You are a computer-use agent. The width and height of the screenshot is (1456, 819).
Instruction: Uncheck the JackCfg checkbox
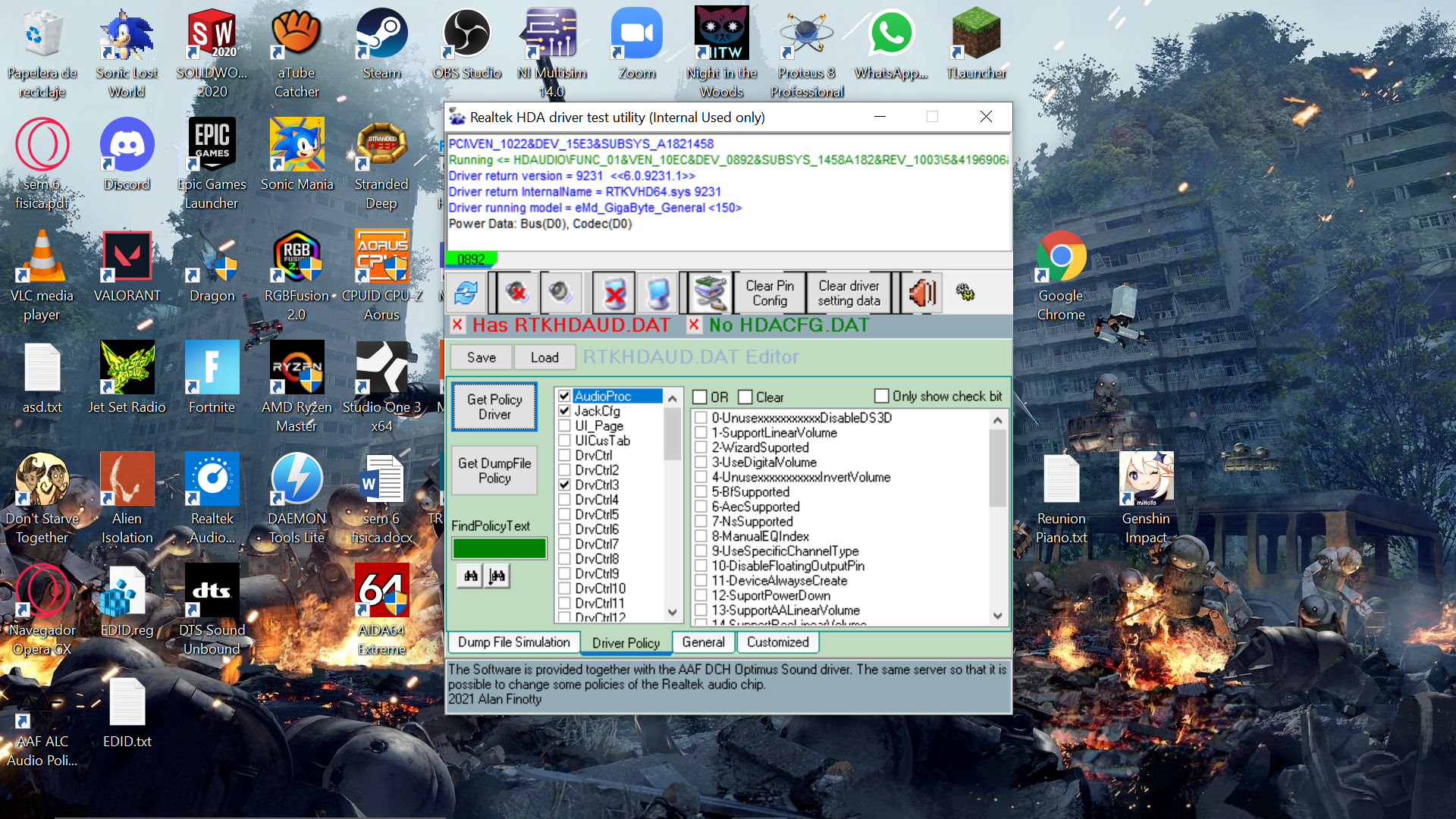(564, 411)
